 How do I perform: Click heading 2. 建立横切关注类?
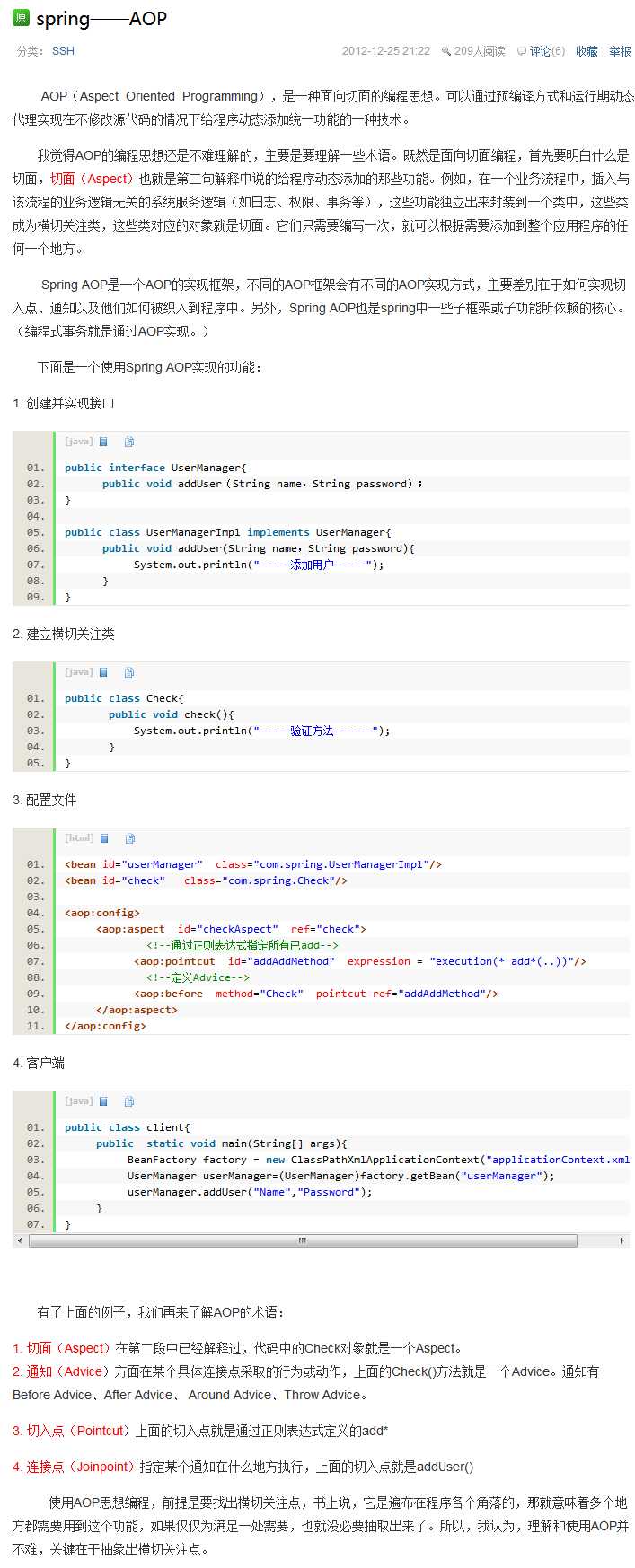(x=64, y=634)
